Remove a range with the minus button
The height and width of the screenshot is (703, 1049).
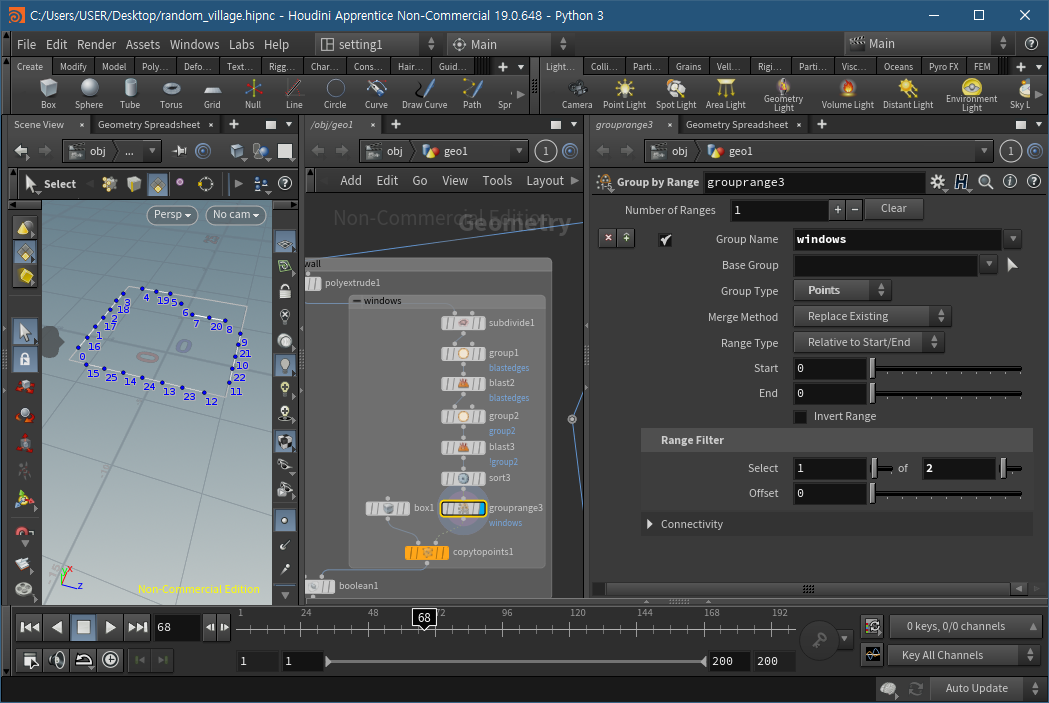point(854,210)
